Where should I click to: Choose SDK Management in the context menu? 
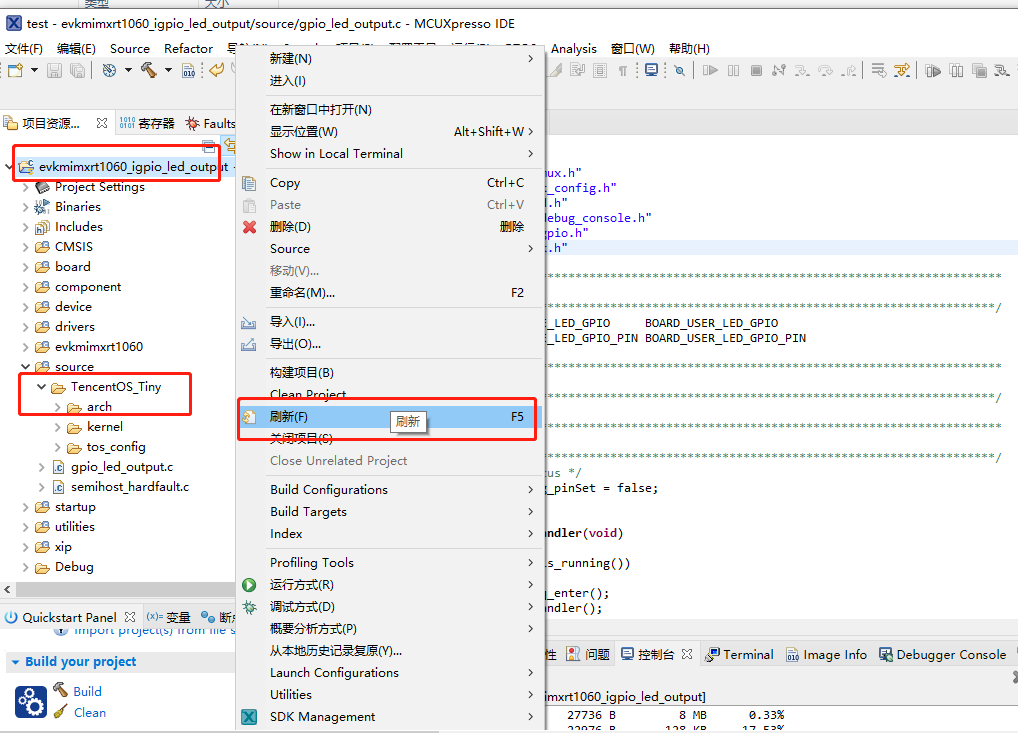point(390,717)
